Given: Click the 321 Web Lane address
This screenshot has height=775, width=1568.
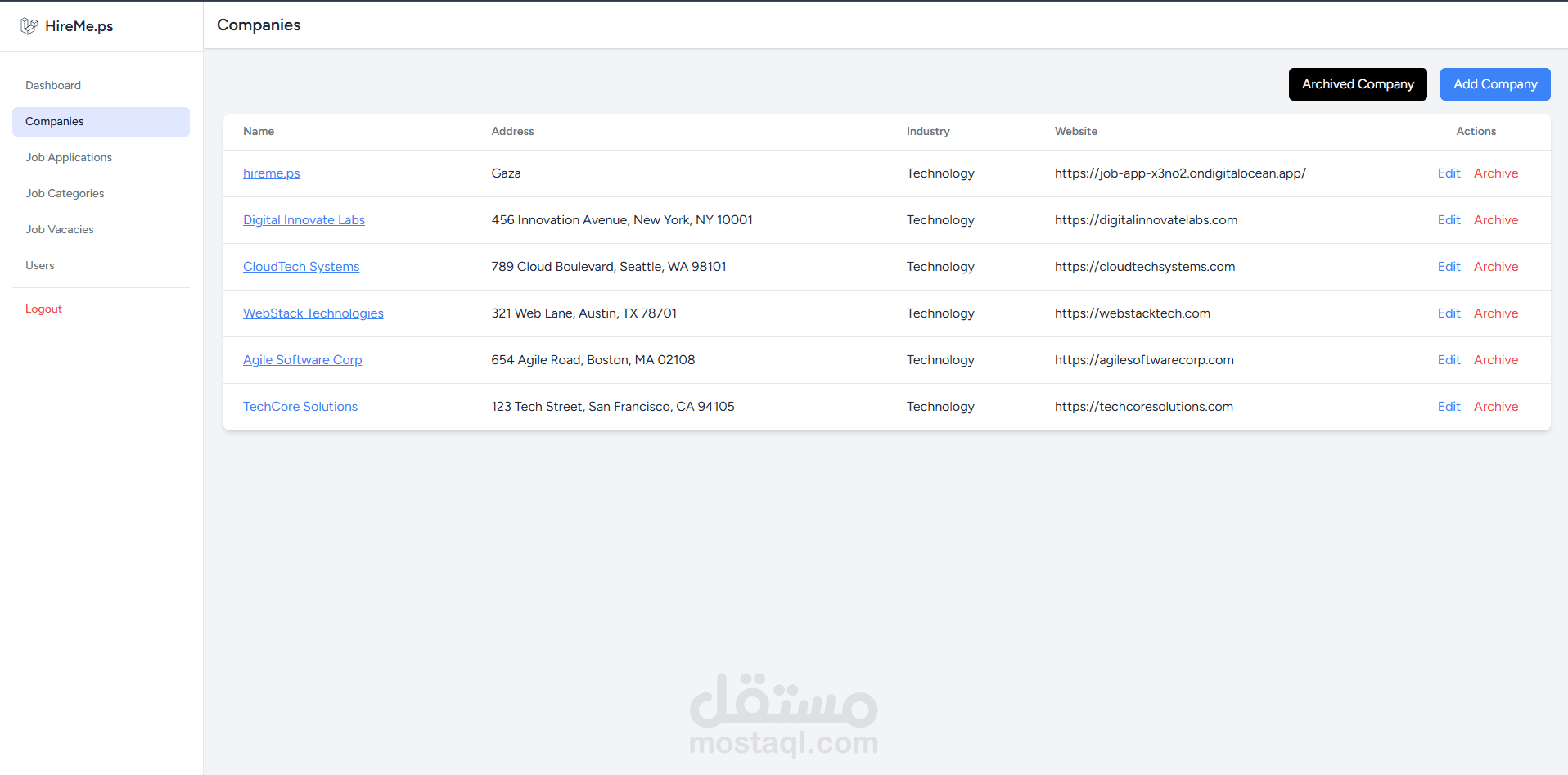Looking at the screenshot, I should point(584,313).
